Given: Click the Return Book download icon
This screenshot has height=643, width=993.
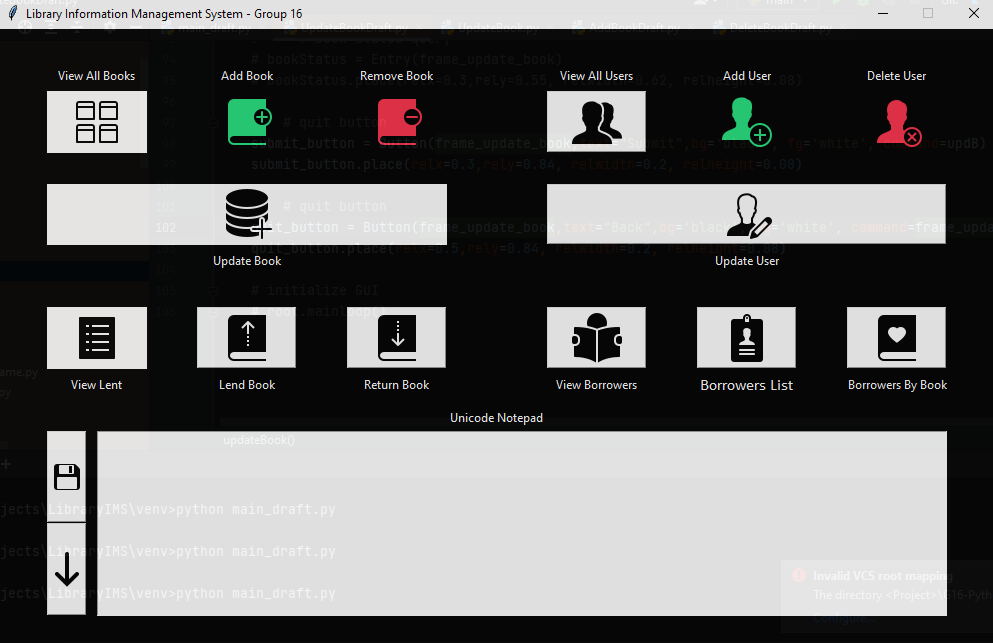Looking at the screenshot, I should pos(396,337).
